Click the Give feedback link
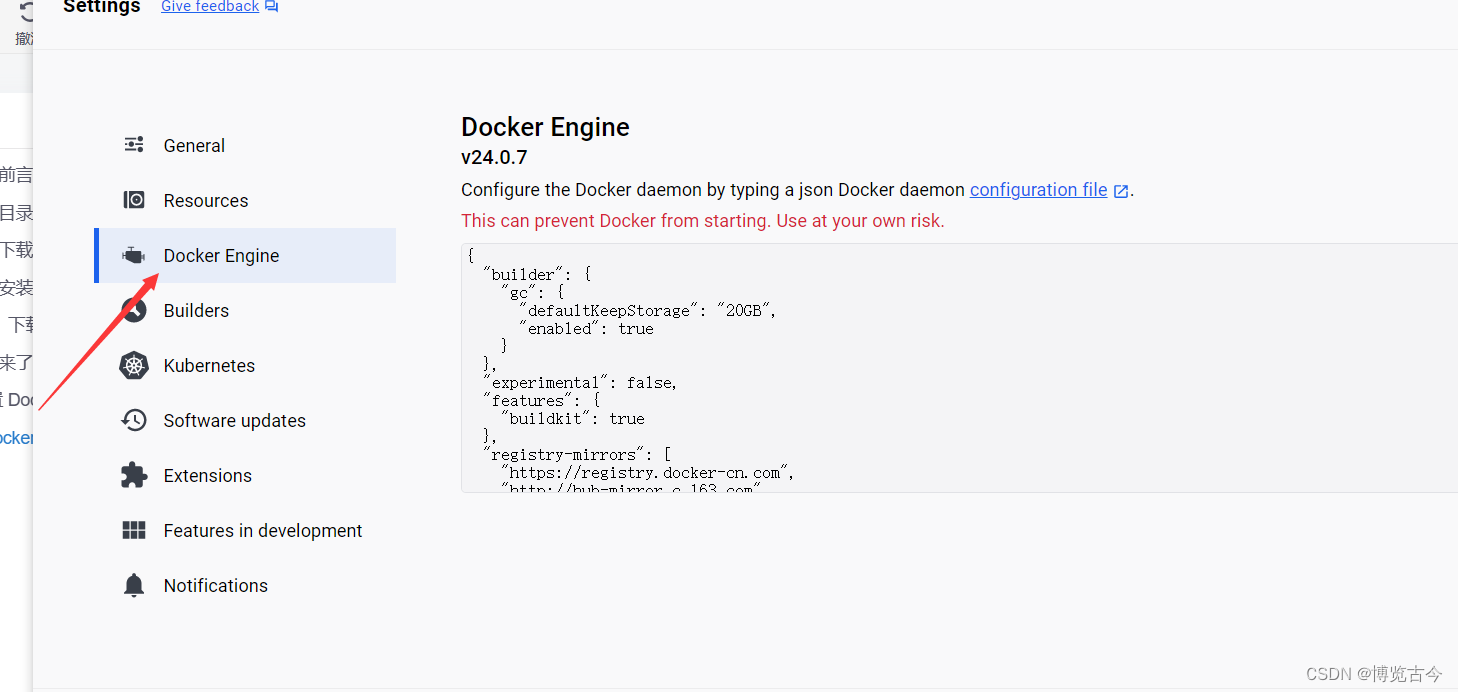Image resolution: width=1458 pixels, height=692 pixels. click(210, 7)
